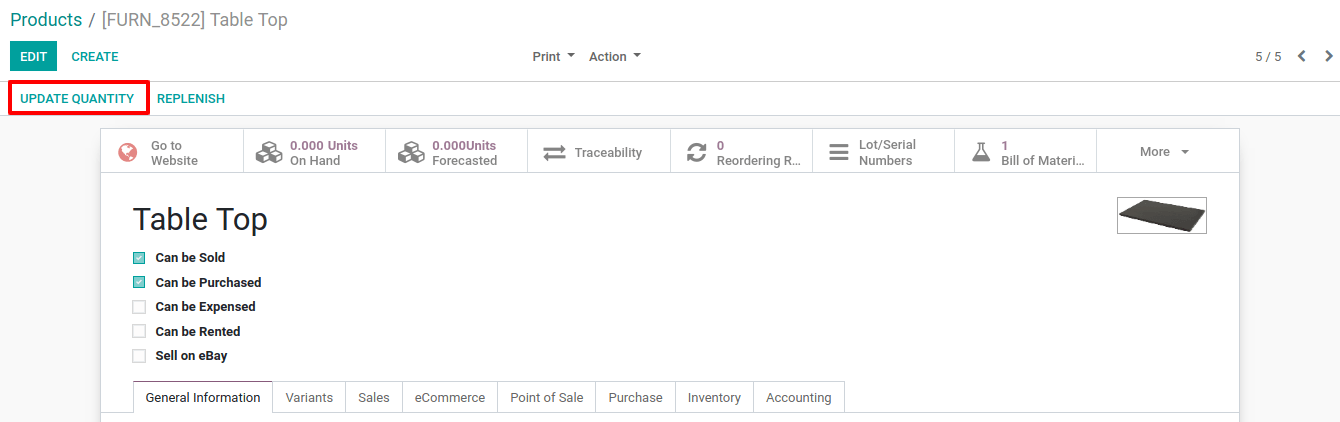Enable the Sell on eBay checkbox
Image resolution: width=1340 pixels, height=422 pixels.
tap(139, 356)
